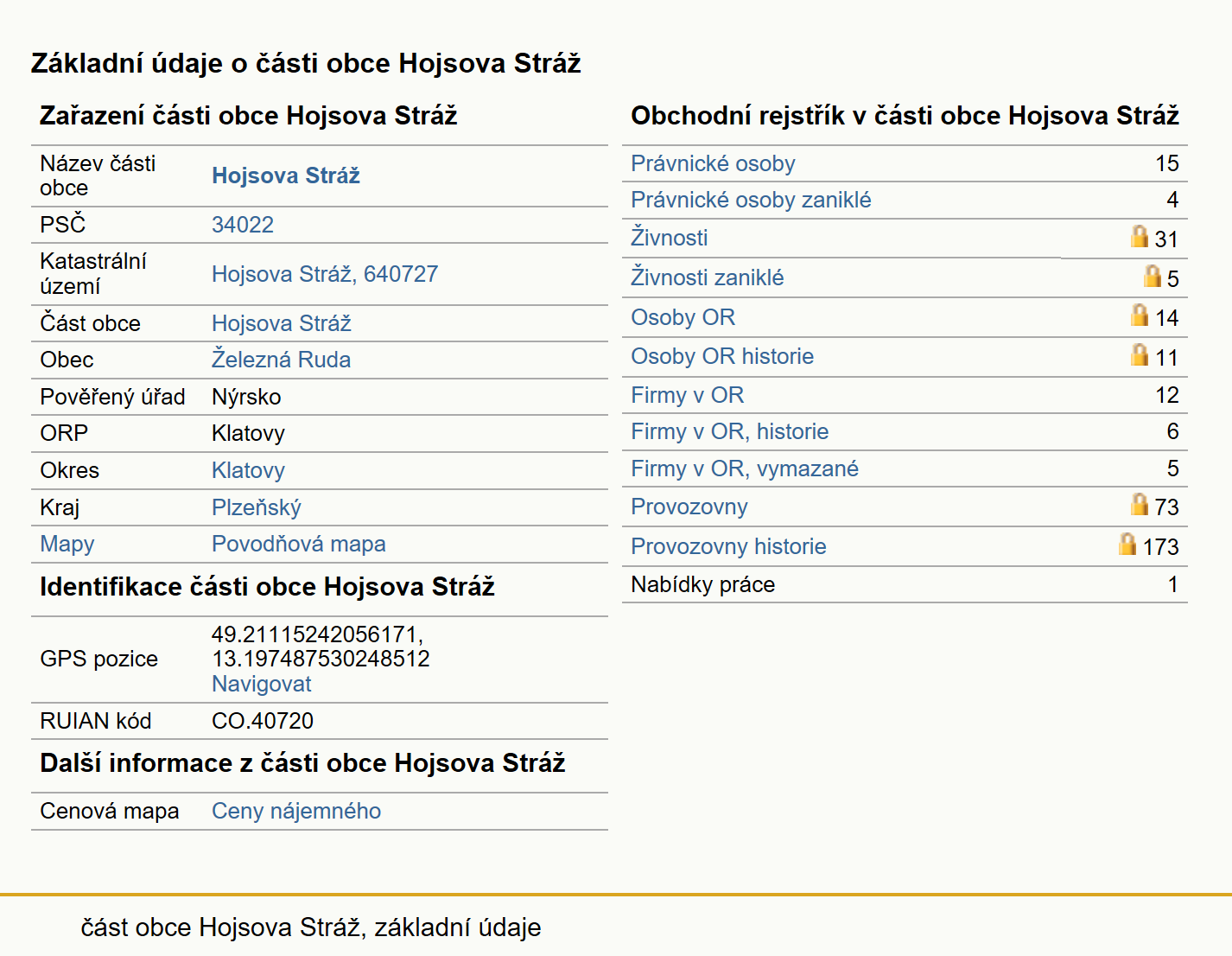Click the padlock icon in Osoby OR row
The image size is (1232, 956).
[1140, 315]
